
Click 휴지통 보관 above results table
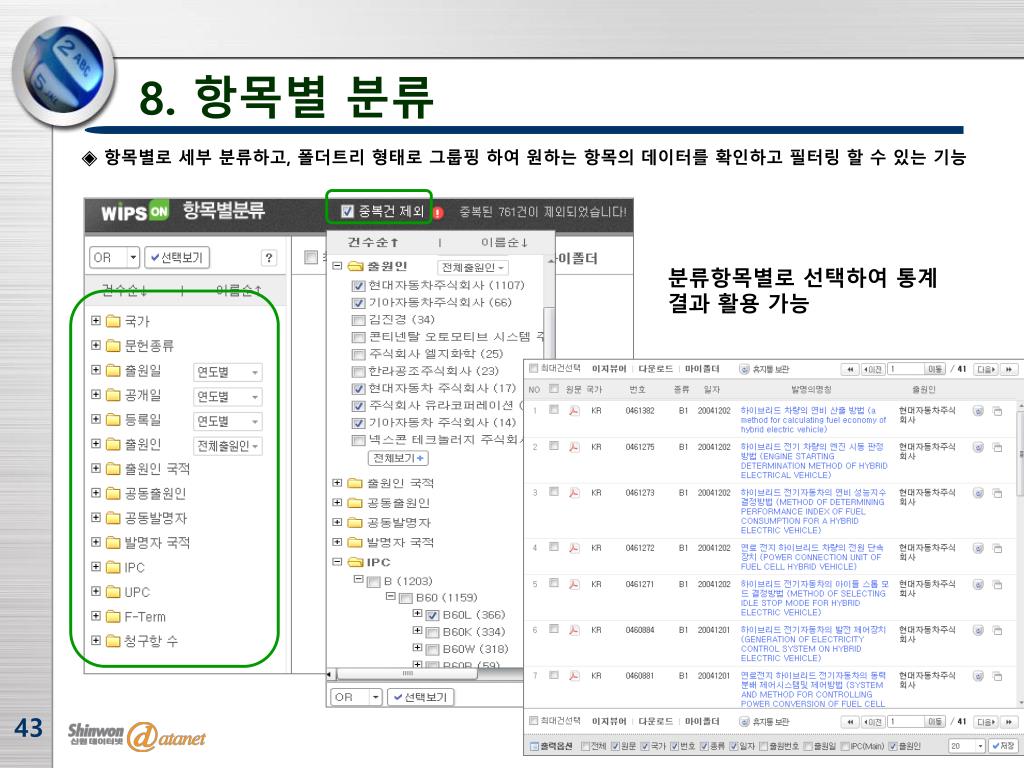pos(764,370)
